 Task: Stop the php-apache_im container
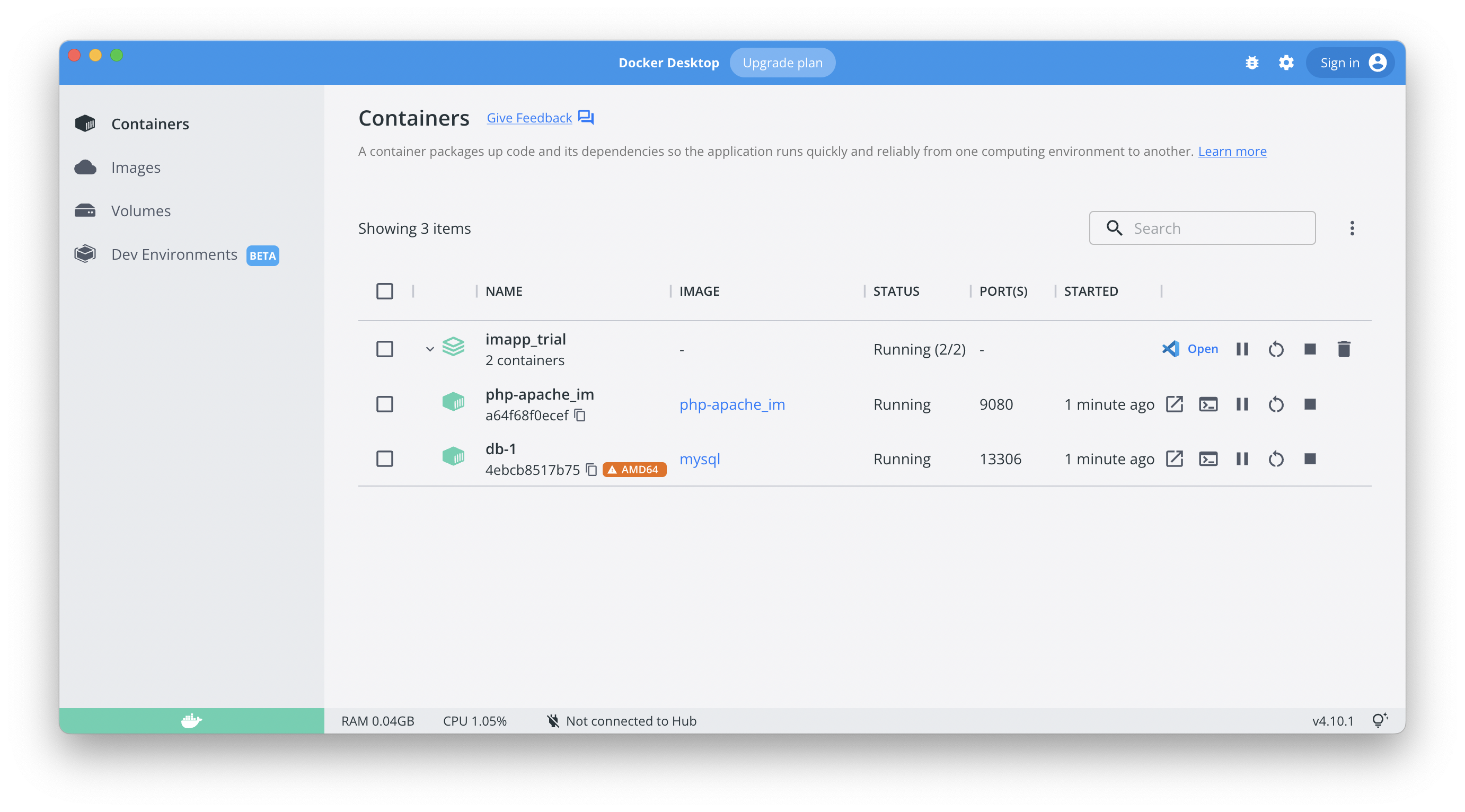1310,404
